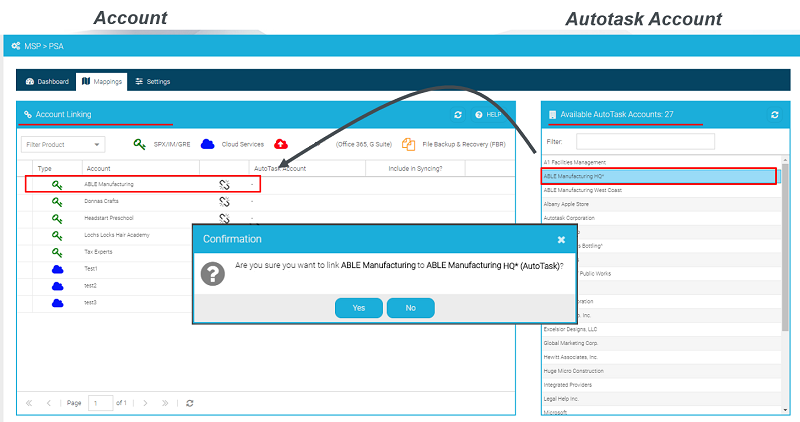800x422 pixels.
Task: Switch to the Mappings tab
Action: tap(102, 82)
